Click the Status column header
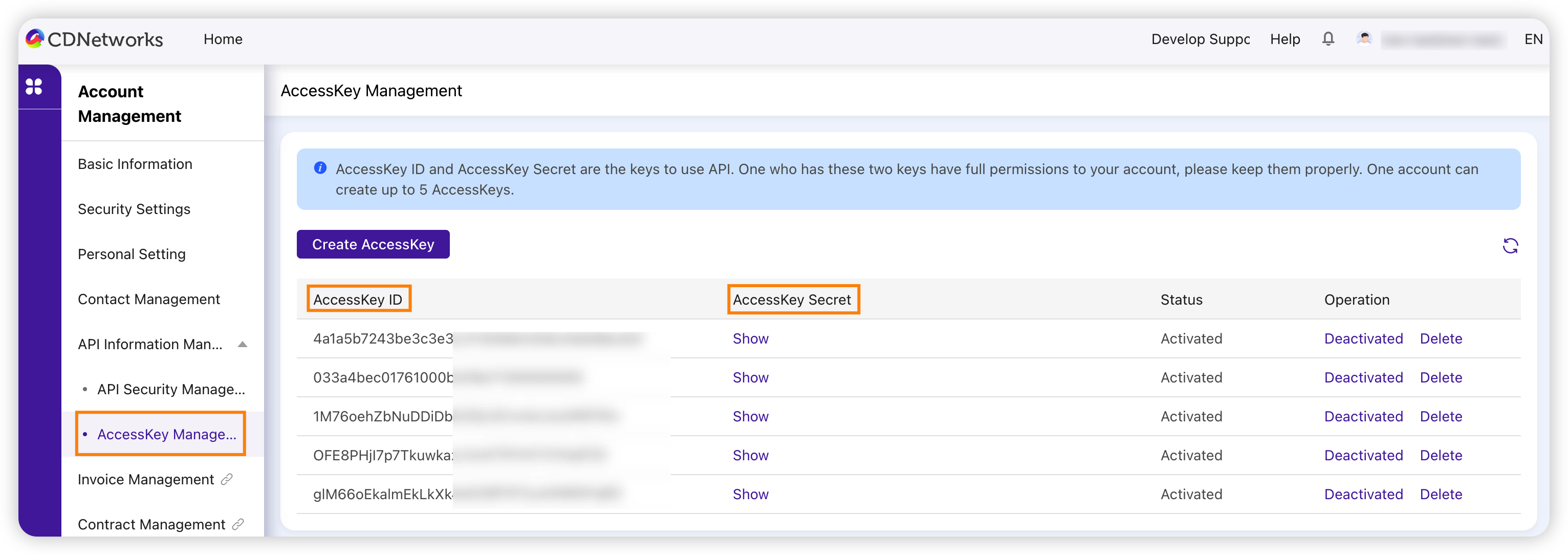The height and width of the screenshot is (555, 1568). pyautogui.click(x=1182, y=300)
